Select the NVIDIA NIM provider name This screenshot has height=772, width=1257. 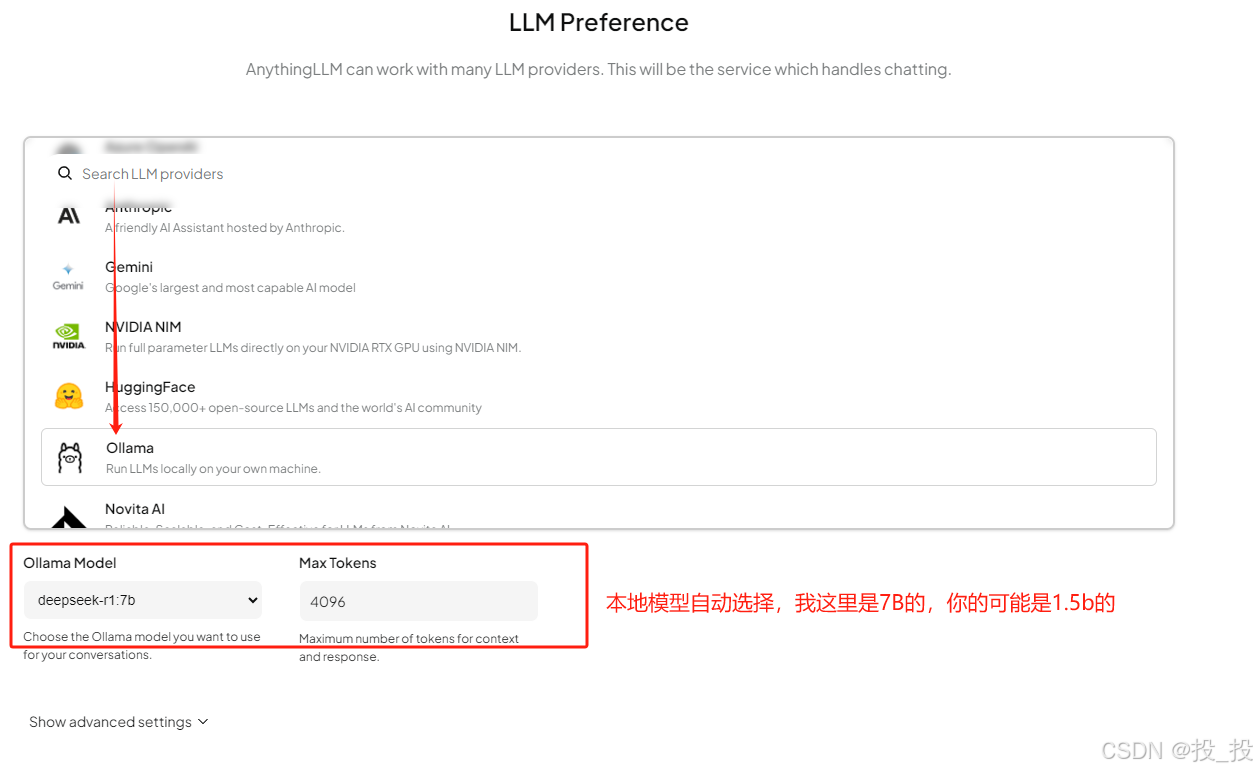(x=143, y=327)
